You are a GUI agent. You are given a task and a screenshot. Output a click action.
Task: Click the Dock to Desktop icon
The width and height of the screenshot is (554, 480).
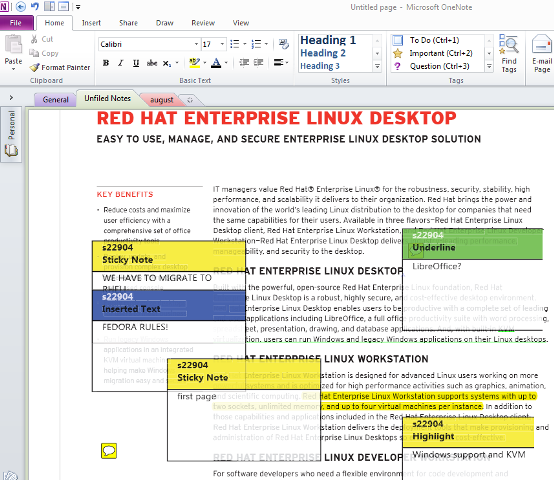[49, 6]
